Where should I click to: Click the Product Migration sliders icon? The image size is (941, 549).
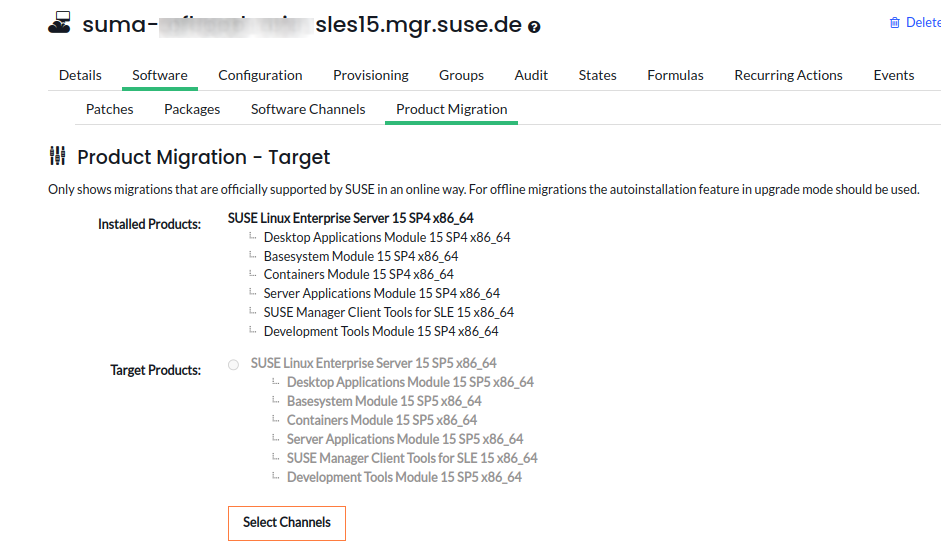click(58, 157)
